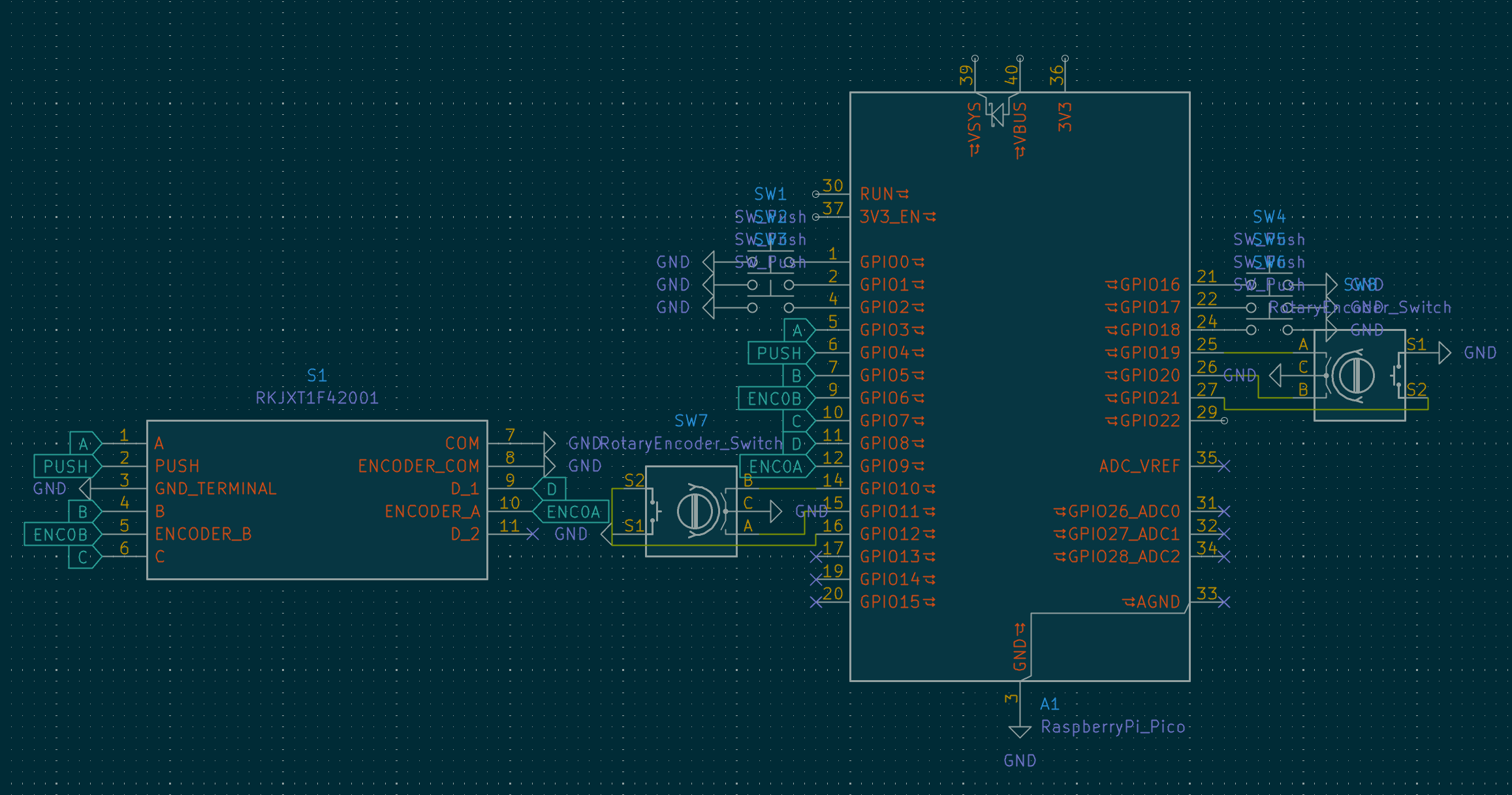Image resolution: width=1512 pixels, height=795 pixels.
Task: Click the GND_TERMINAL pin name on S1
Action: tap(215, 489)
